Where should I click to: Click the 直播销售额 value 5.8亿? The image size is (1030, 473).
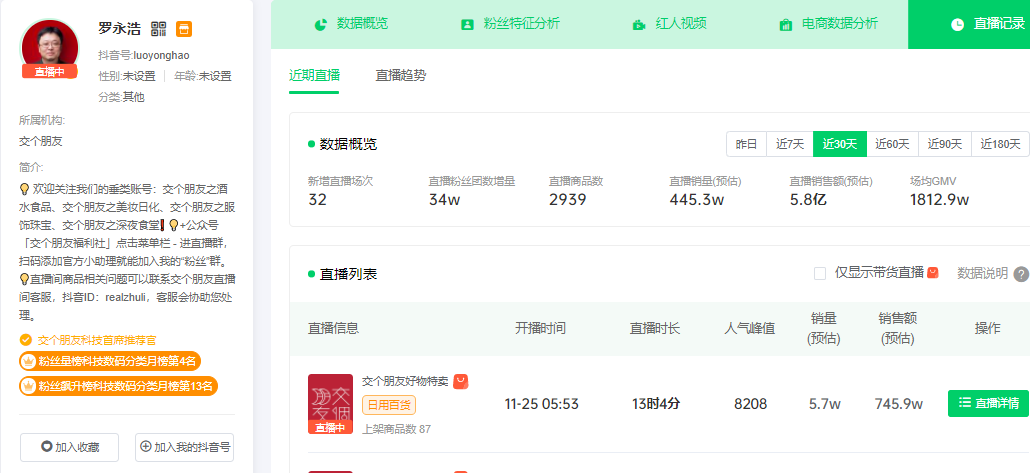808,200
